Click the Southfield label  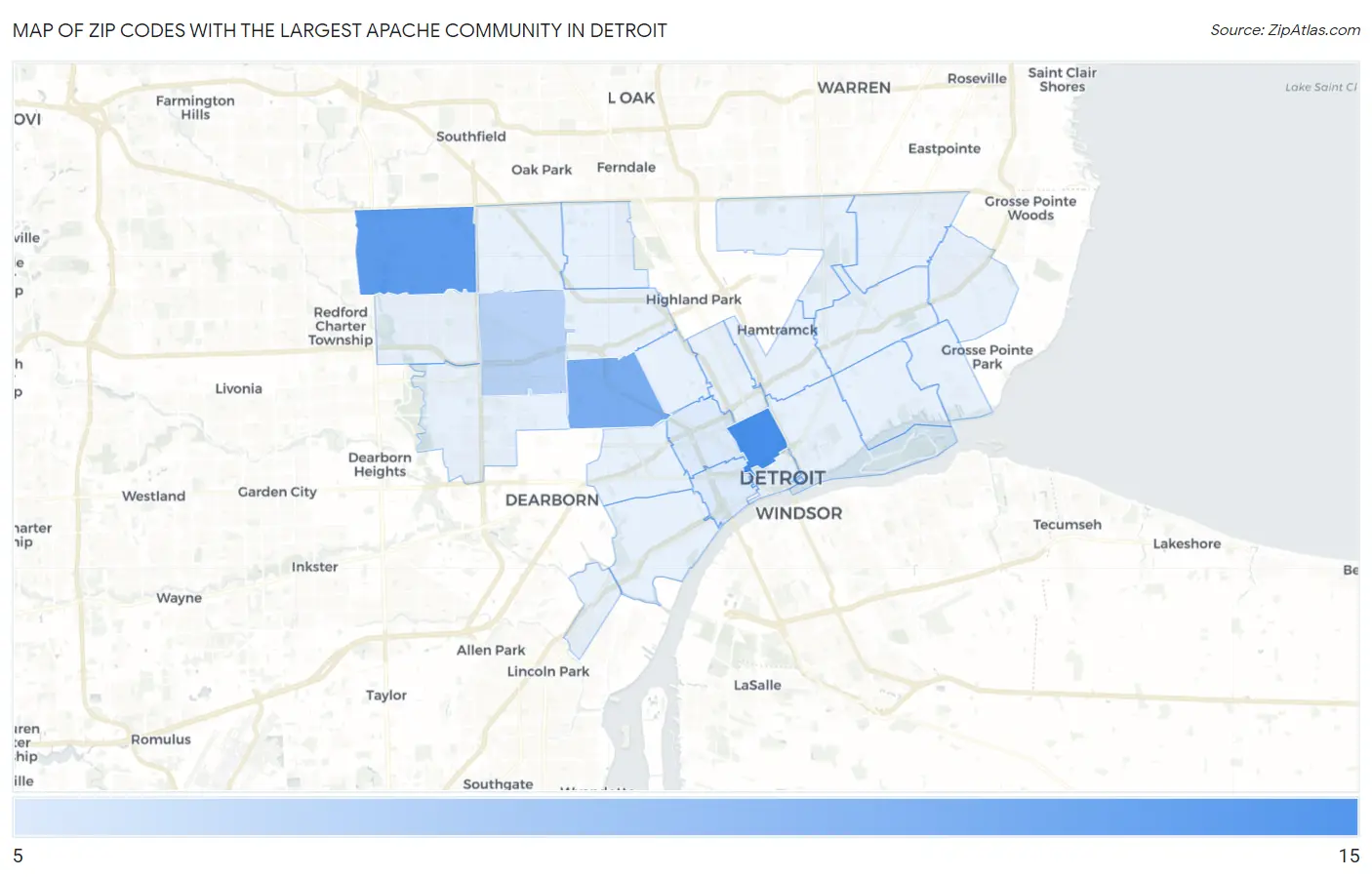[x=470, y=137]
